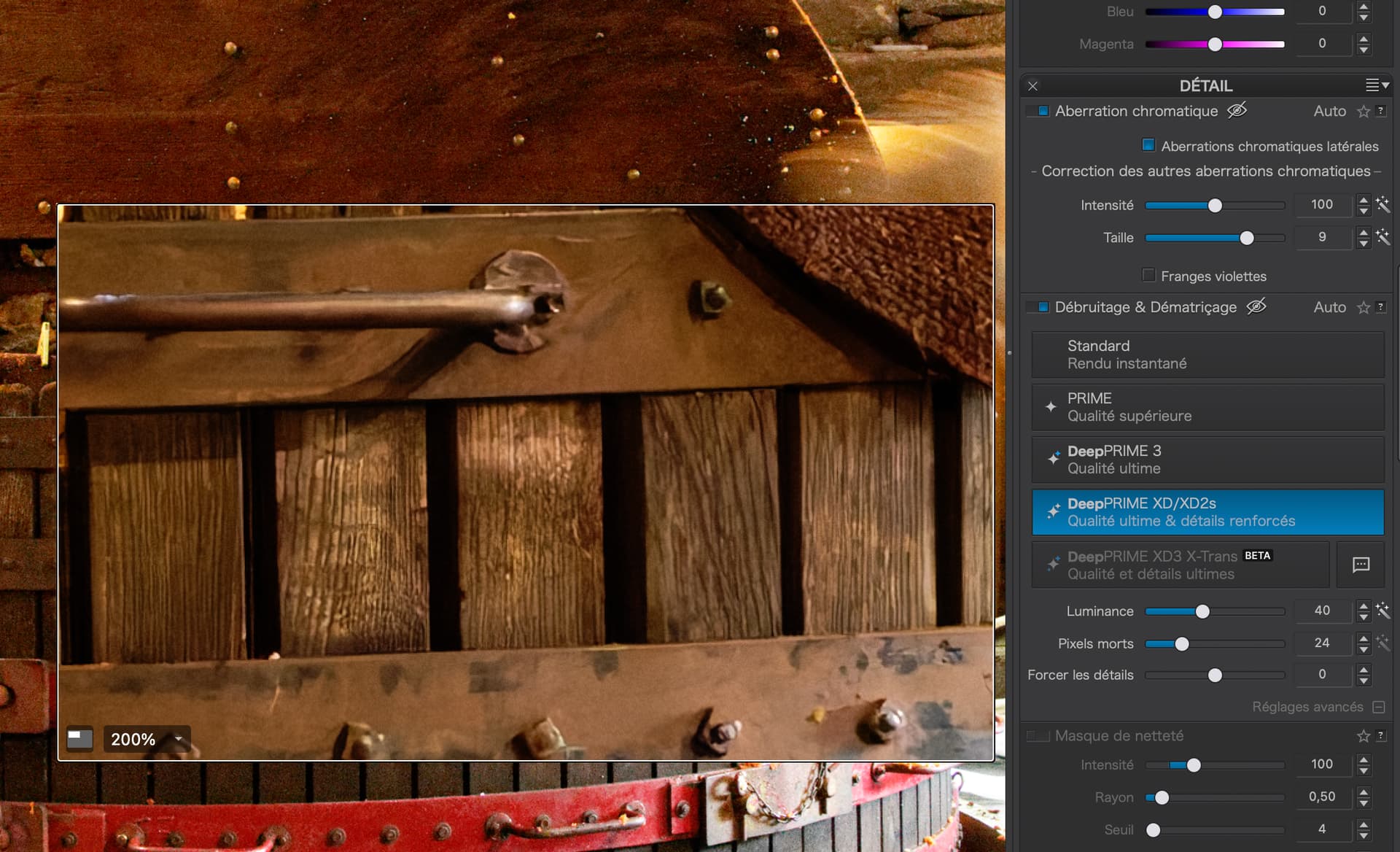Screen dimensions: 1400x852
Task: Open the DÉTAIL panel options menu
Action: 1377,85
